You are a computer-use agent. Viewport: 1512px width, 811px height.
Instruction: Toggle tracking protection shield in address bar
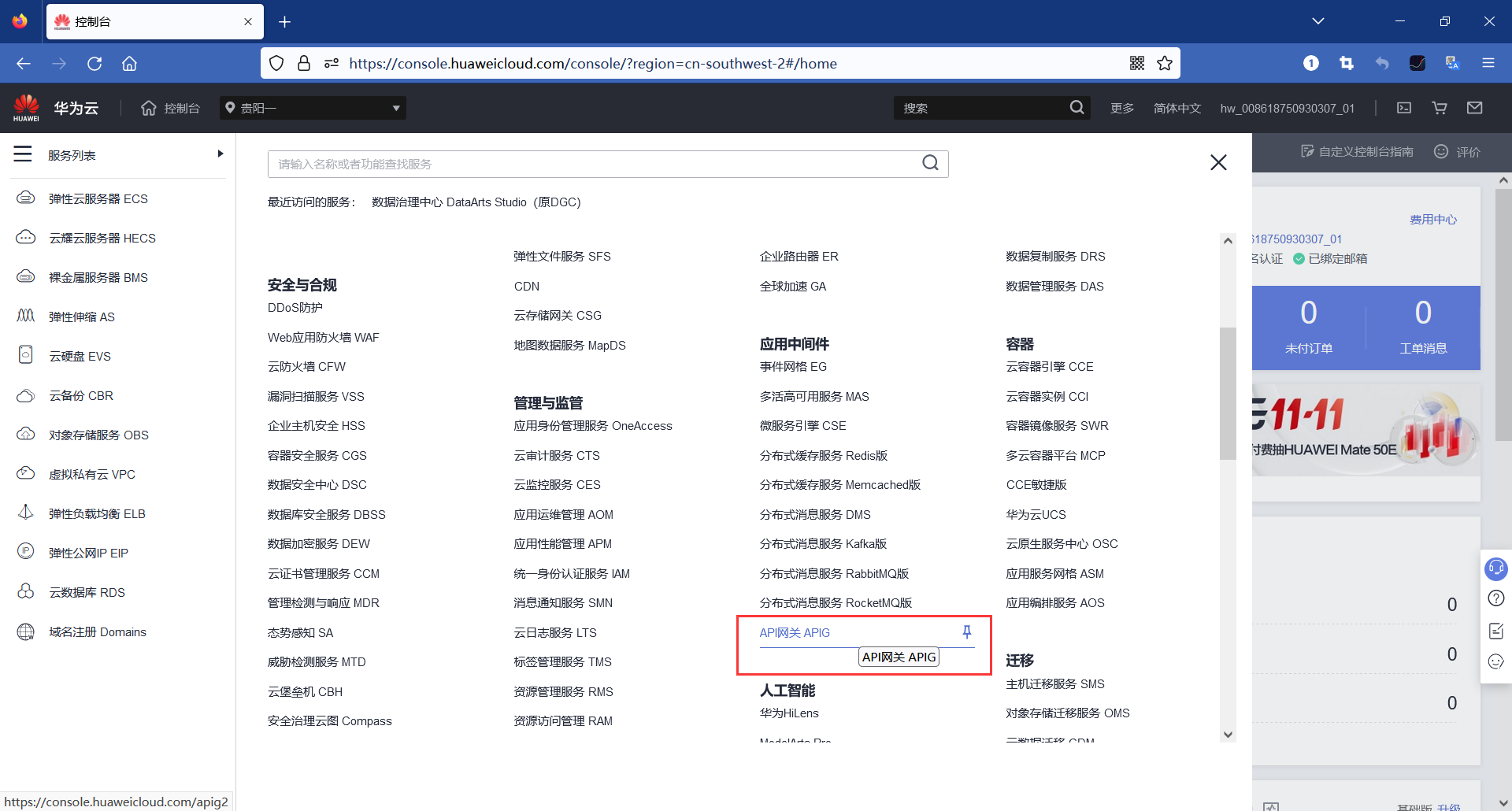click(276, 63)
